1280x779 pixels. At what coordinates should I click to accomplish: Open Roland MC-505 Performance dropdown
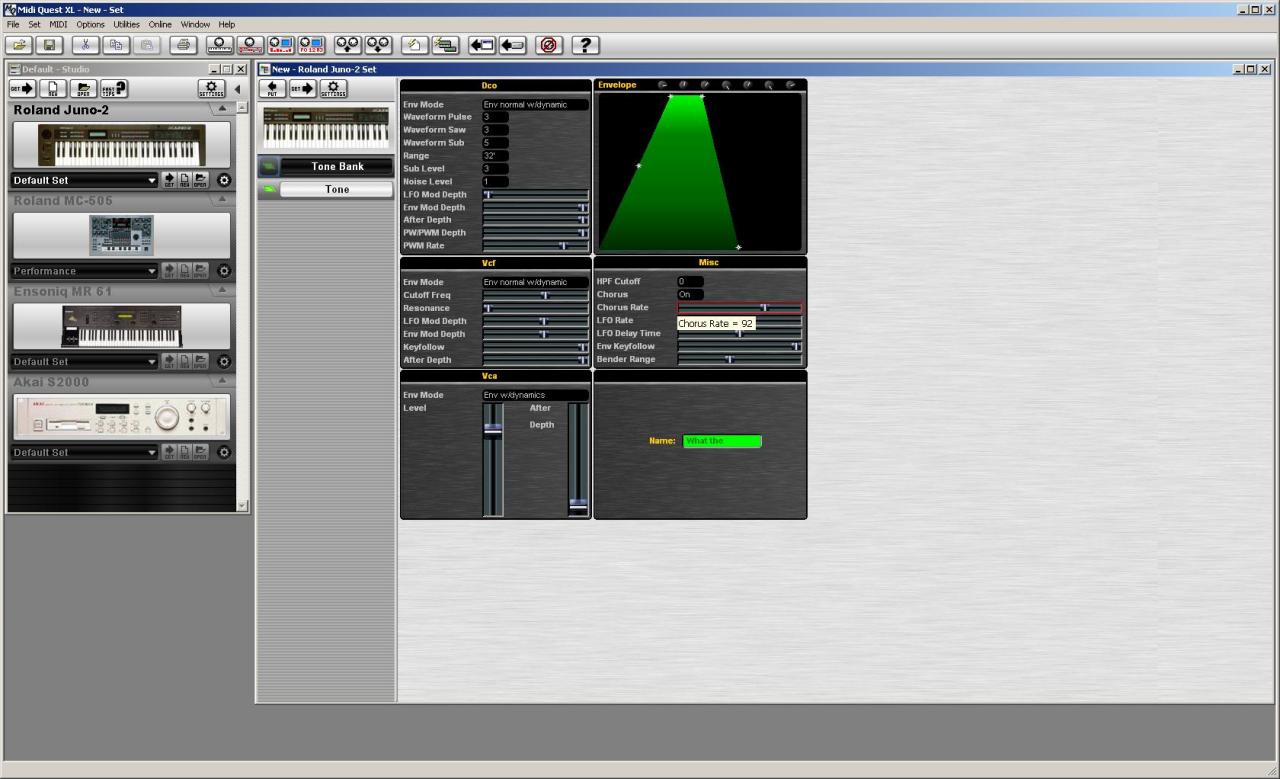[85, 271]
